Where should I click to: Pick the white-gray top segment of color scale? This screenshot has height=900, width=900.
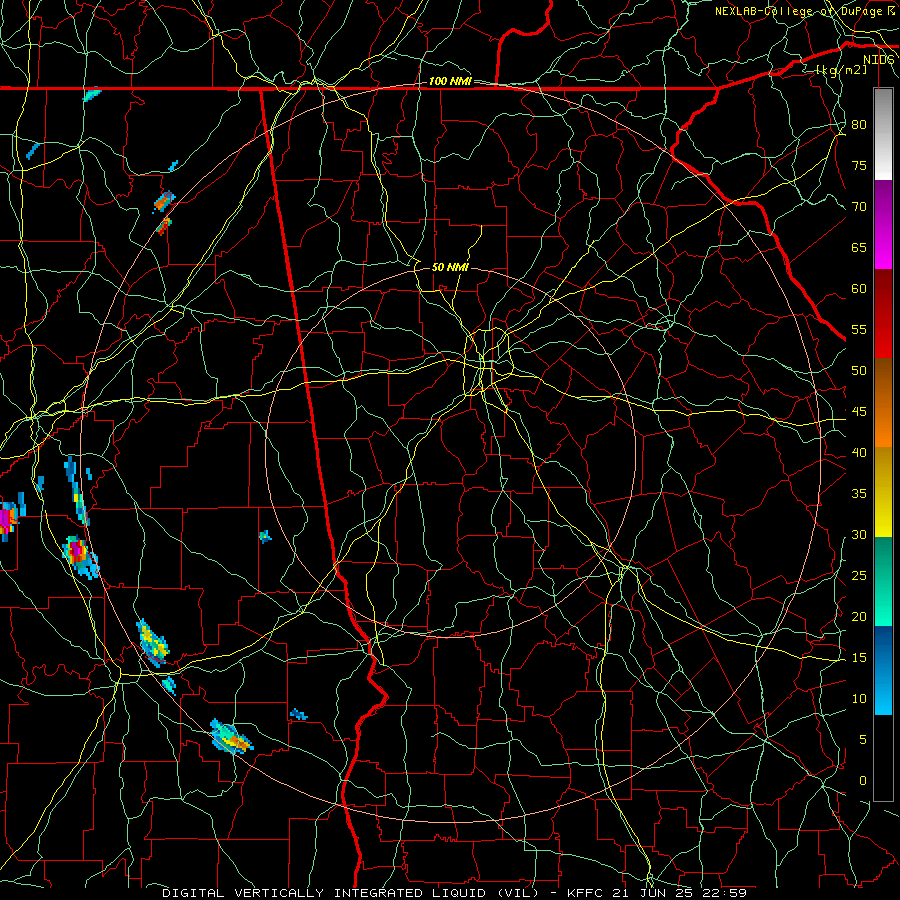point(883,134)
